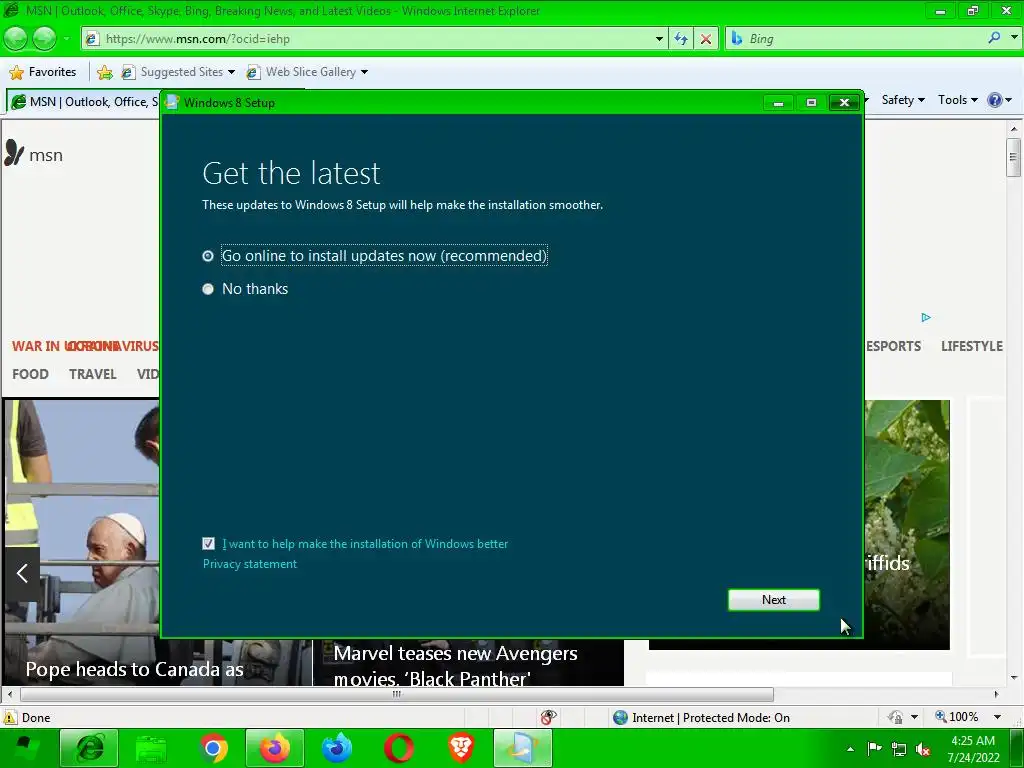Open the ESPORTS section on msn
The width and height of the screenshot is (1024, 768).
click(893, 346)
